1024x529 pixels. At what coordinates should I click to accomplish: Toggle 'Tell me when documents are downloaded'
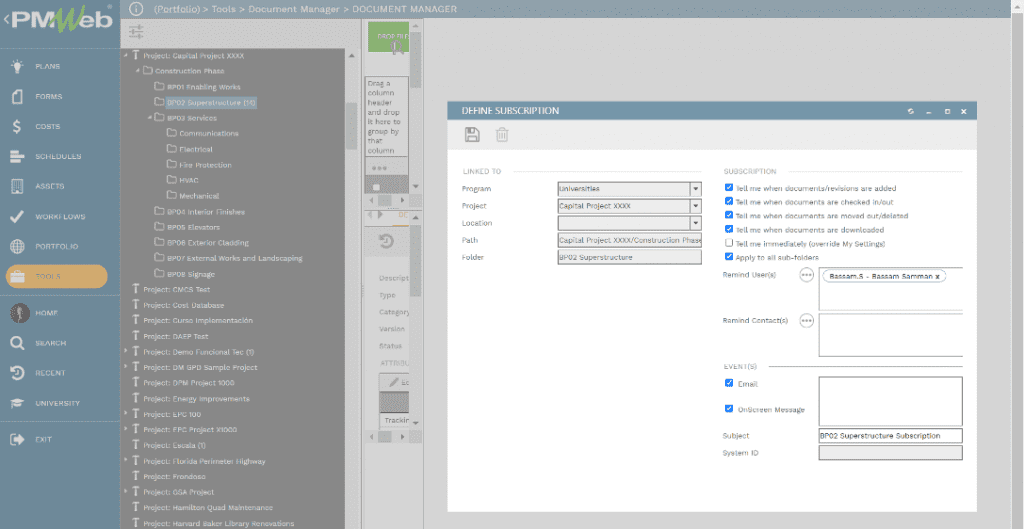729,229
